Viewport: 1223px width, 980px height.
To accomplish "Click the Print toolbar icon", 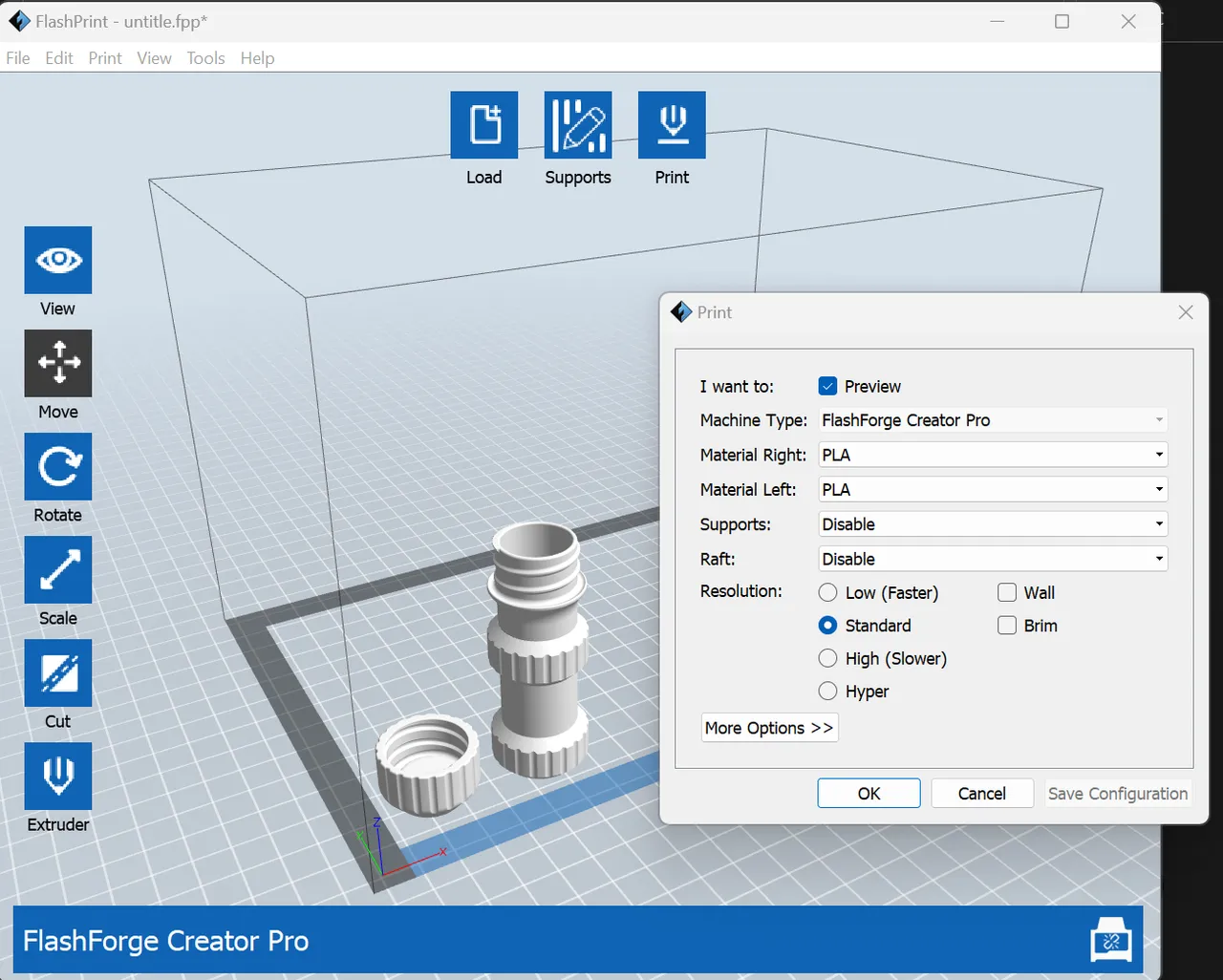I will (672, 125).
